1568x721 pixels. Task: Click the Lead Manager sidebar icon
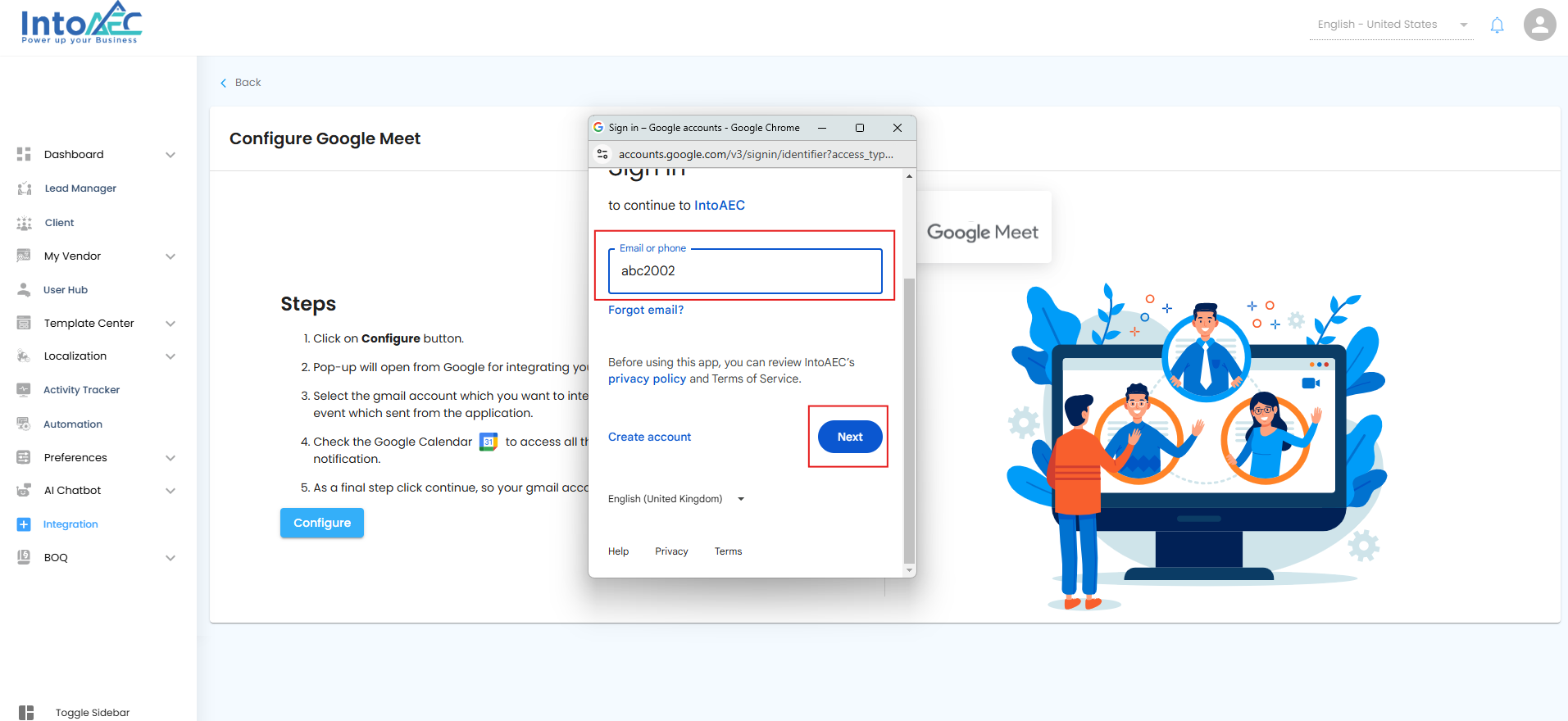pos(24,188)
